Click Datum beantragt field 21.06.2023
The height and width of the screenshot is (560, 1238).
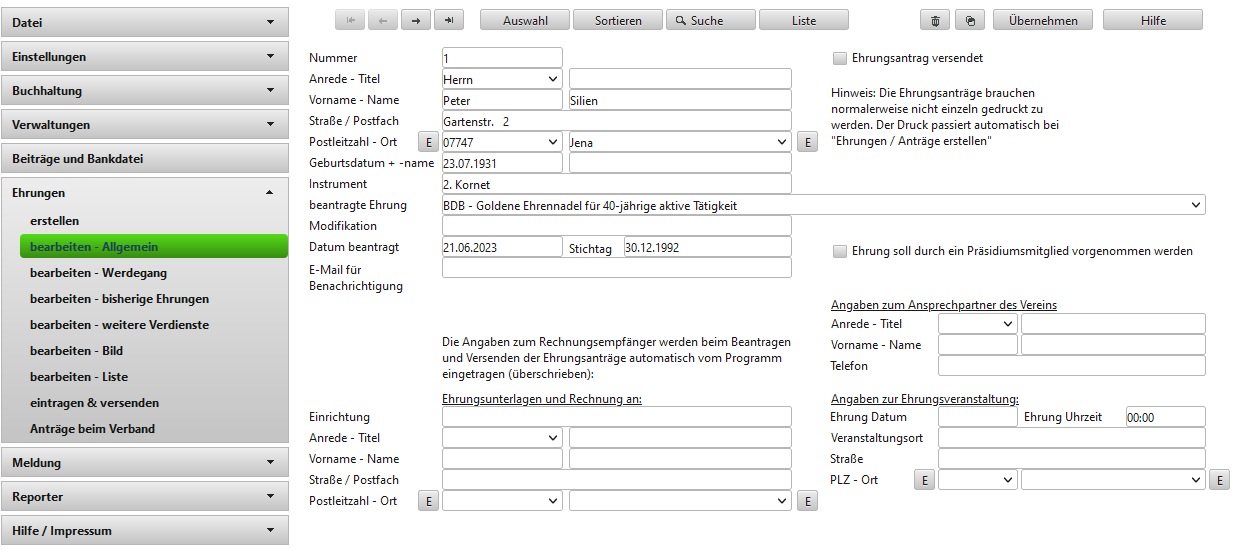point(502,247)
